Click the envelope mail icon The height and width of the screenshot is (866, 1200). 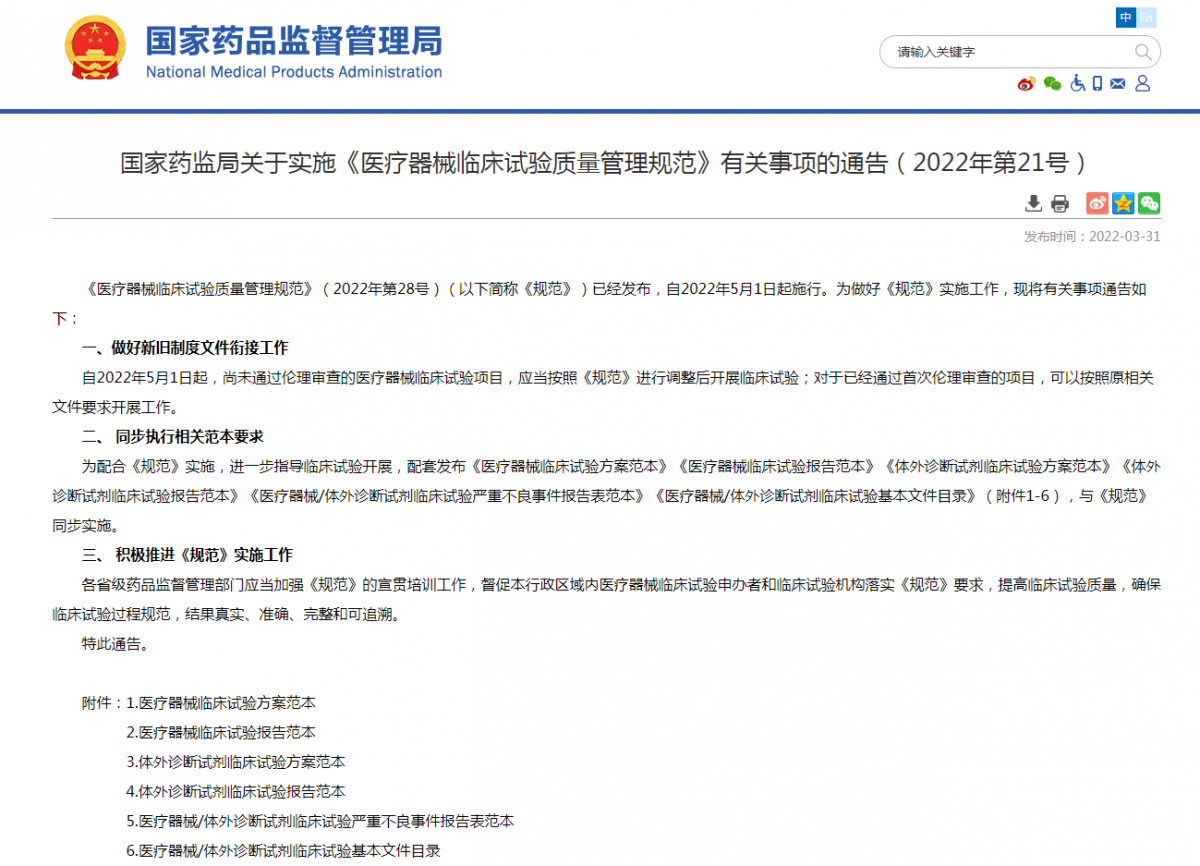[x=1118, y=84]
